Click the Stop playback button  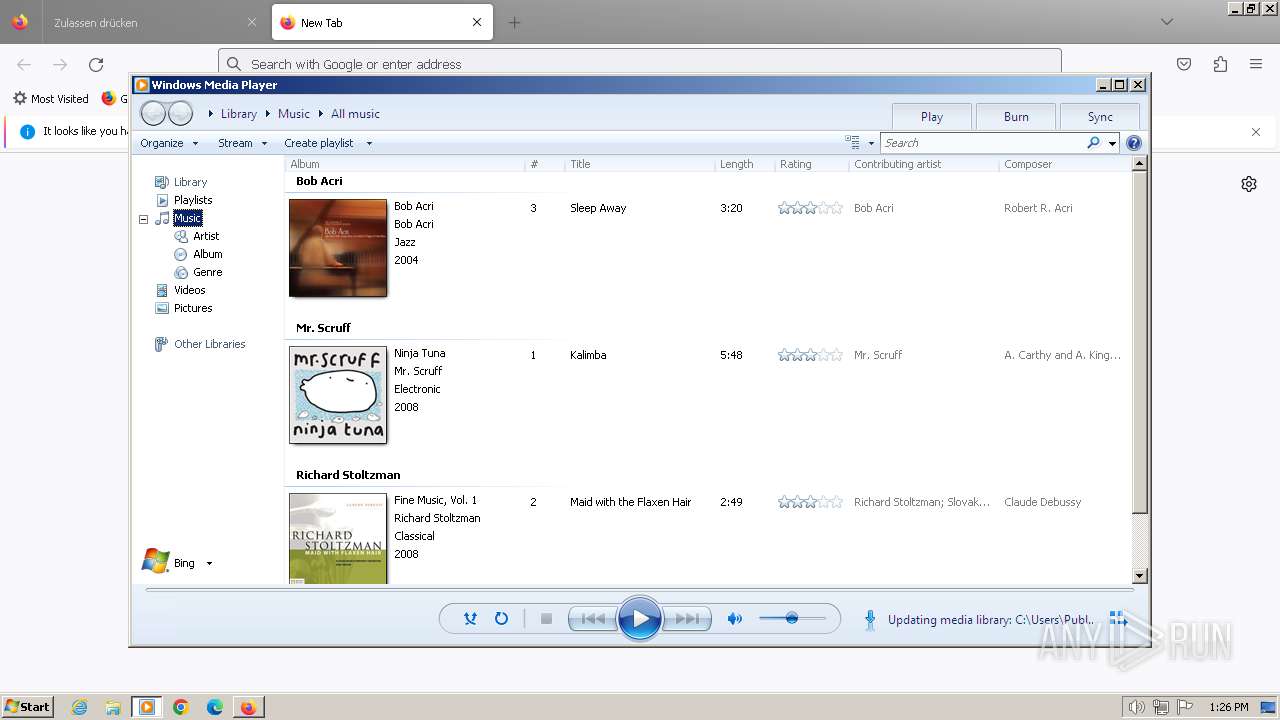click(x=546, y=619)
